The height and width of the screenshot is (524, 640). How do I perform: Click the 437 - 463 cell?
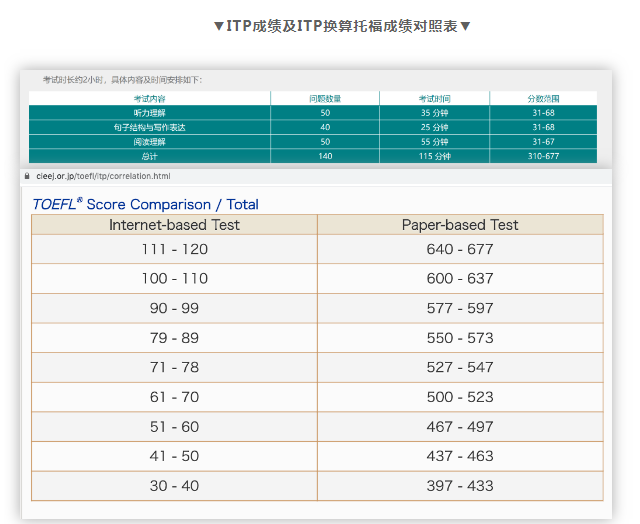[x=460, y=456]
